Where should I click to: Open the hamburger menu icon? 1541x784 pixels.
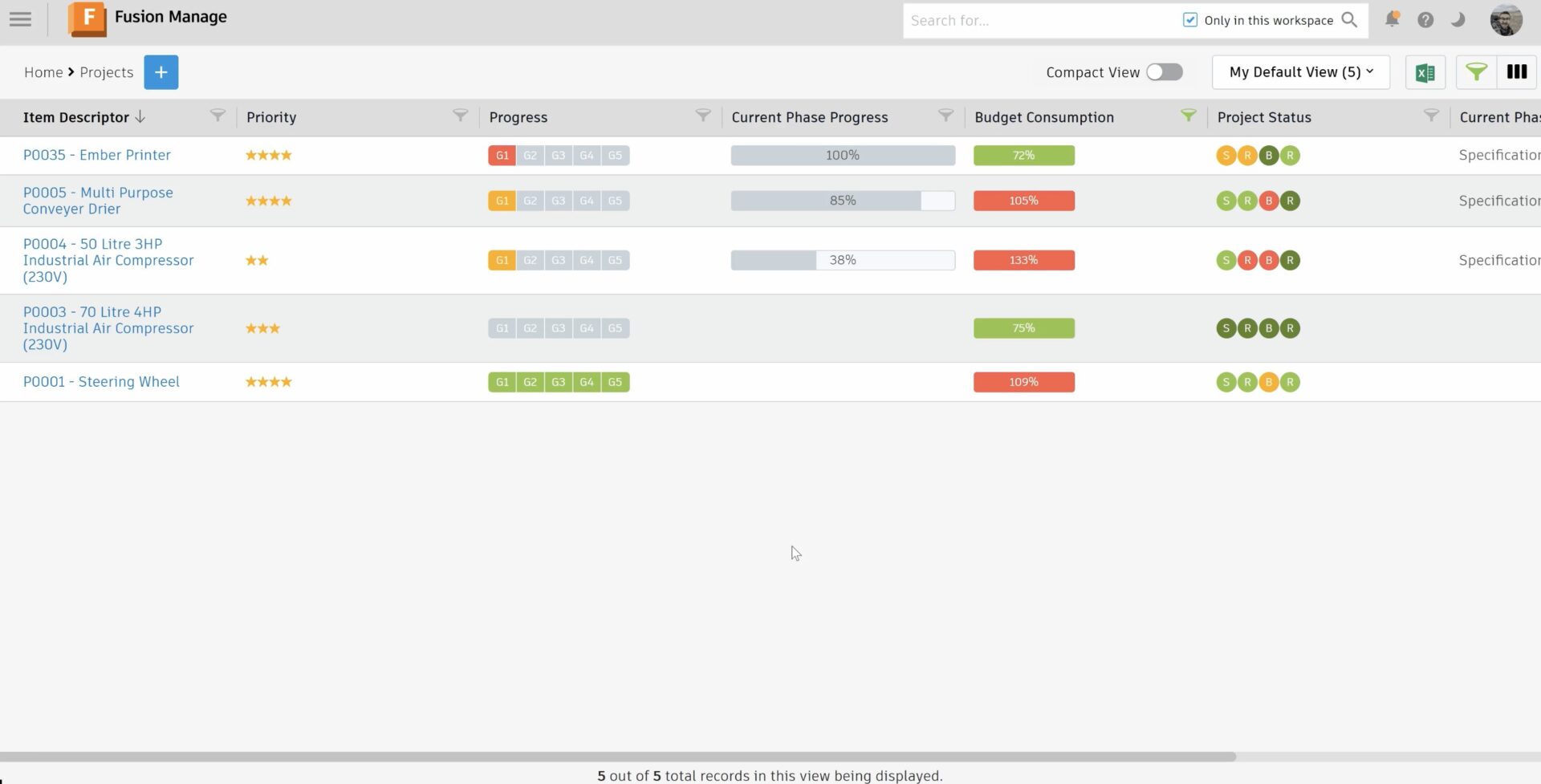(20, 19)
